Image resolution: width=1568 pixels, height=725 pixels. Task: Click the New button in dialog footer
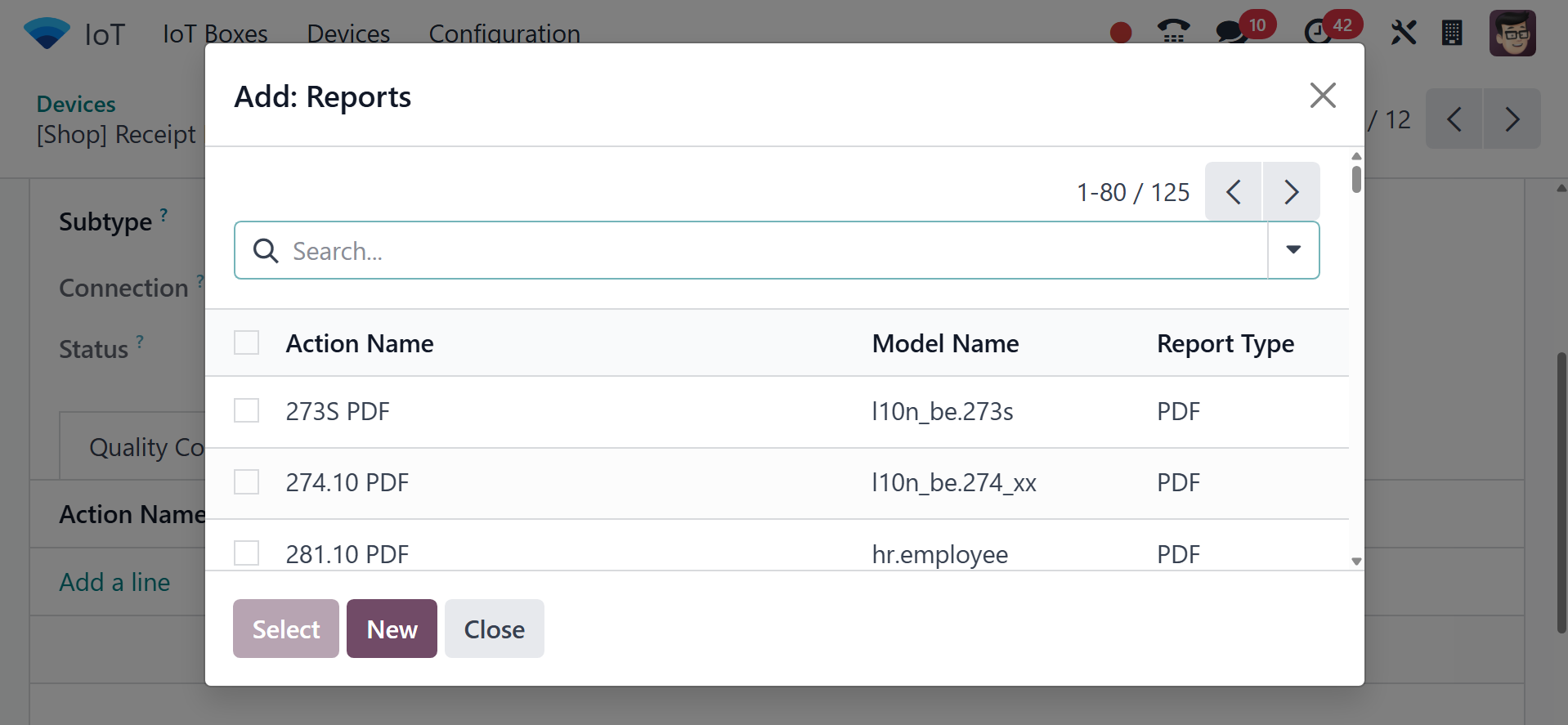pyautogui.click(x=392, y=629)
